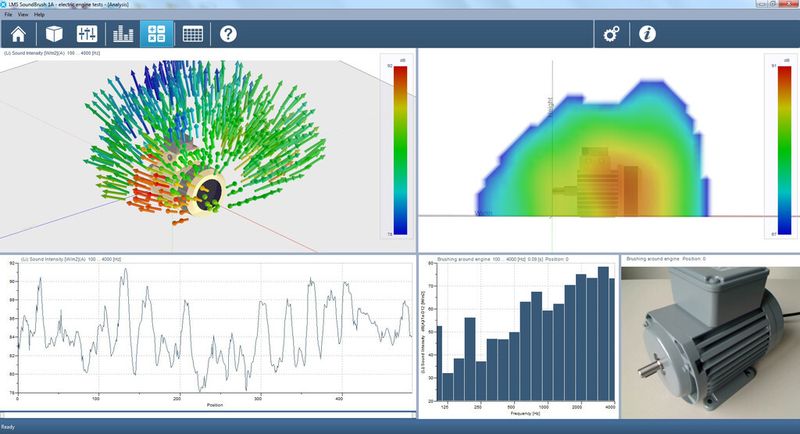Open the 3D cube geometry view
The height and width of the screenshot is (434, 800).
coord(54,34)
